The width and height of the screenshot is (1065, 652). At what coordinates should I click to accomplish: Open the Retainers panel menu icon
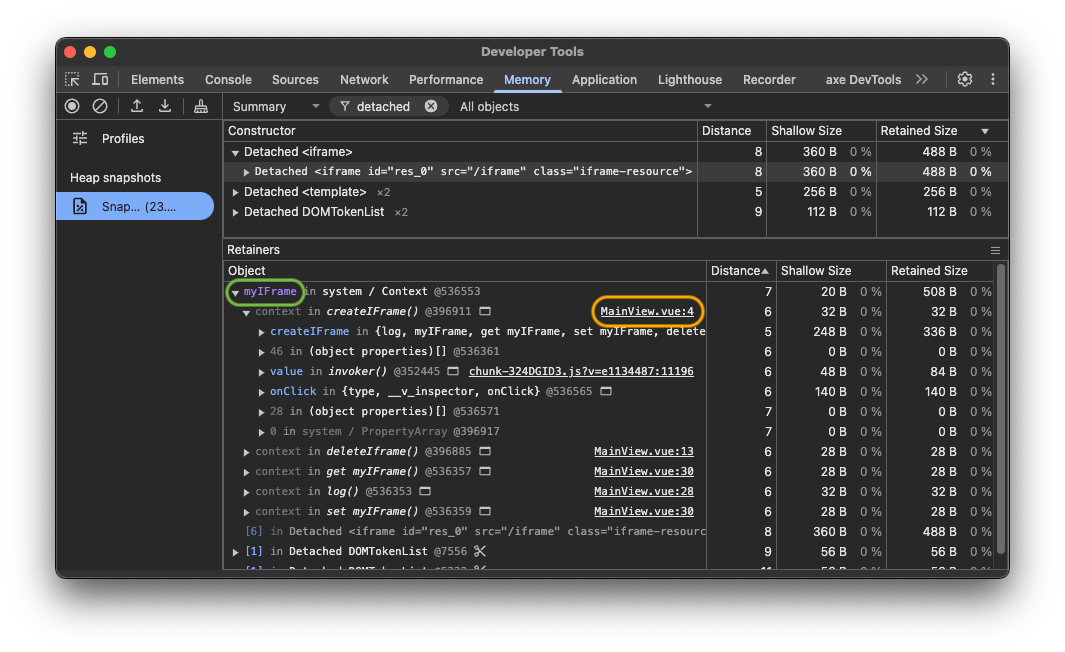(995, 251)
